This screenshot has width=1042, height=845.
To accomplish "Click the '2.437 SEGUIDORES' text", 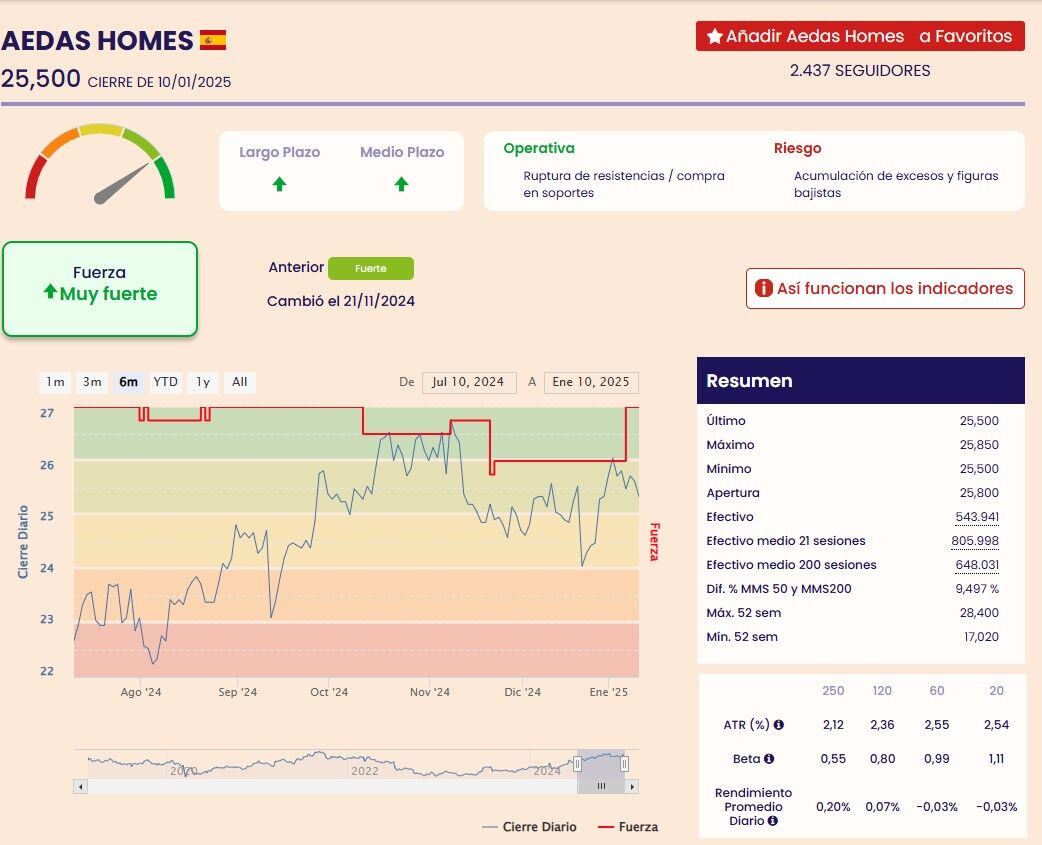I will pyautogui.click(x=860, y=70).
